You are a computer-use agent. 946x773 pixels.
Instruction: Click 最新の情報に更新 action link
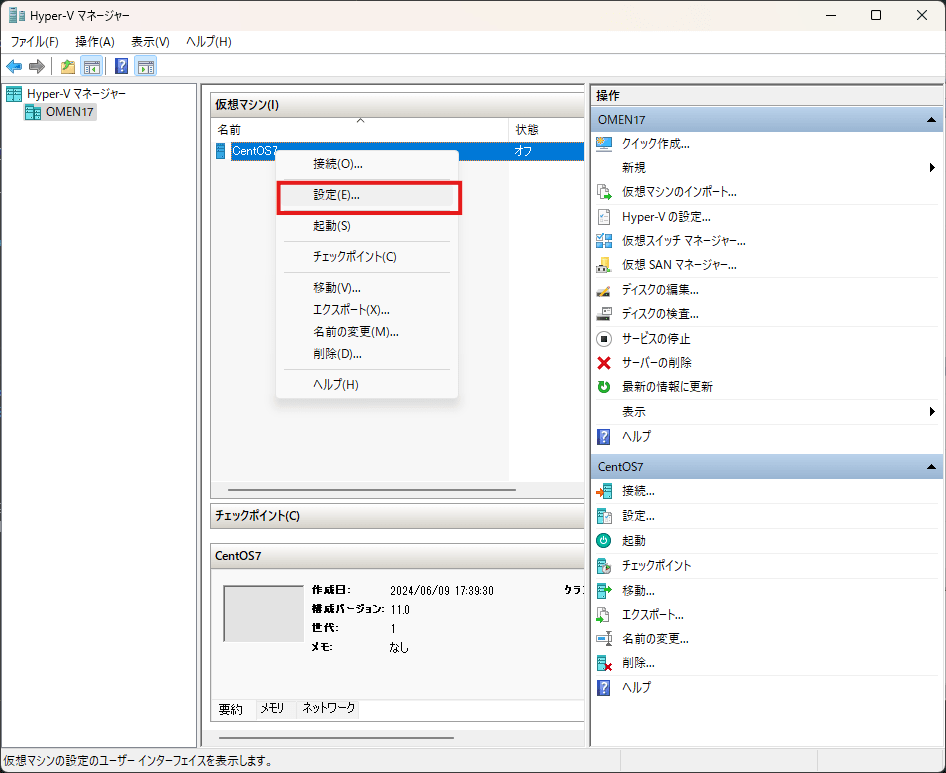[x=667, y=387]
